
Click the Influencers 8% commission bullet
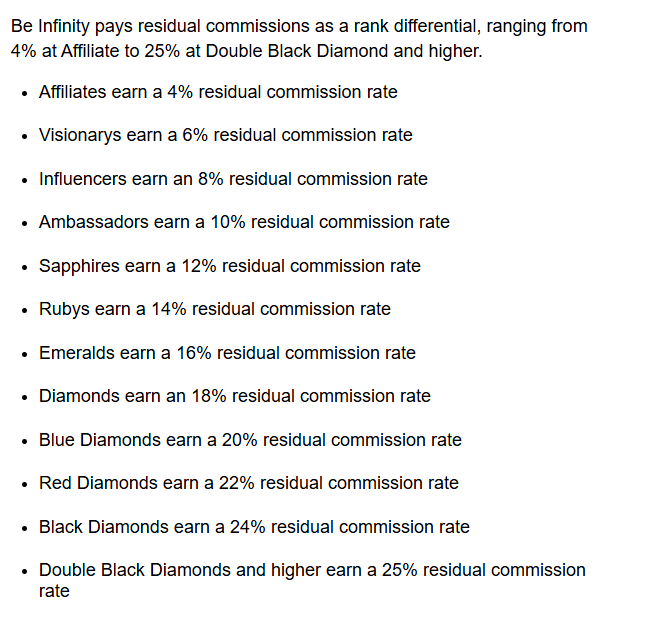click(x=233, y=179)
